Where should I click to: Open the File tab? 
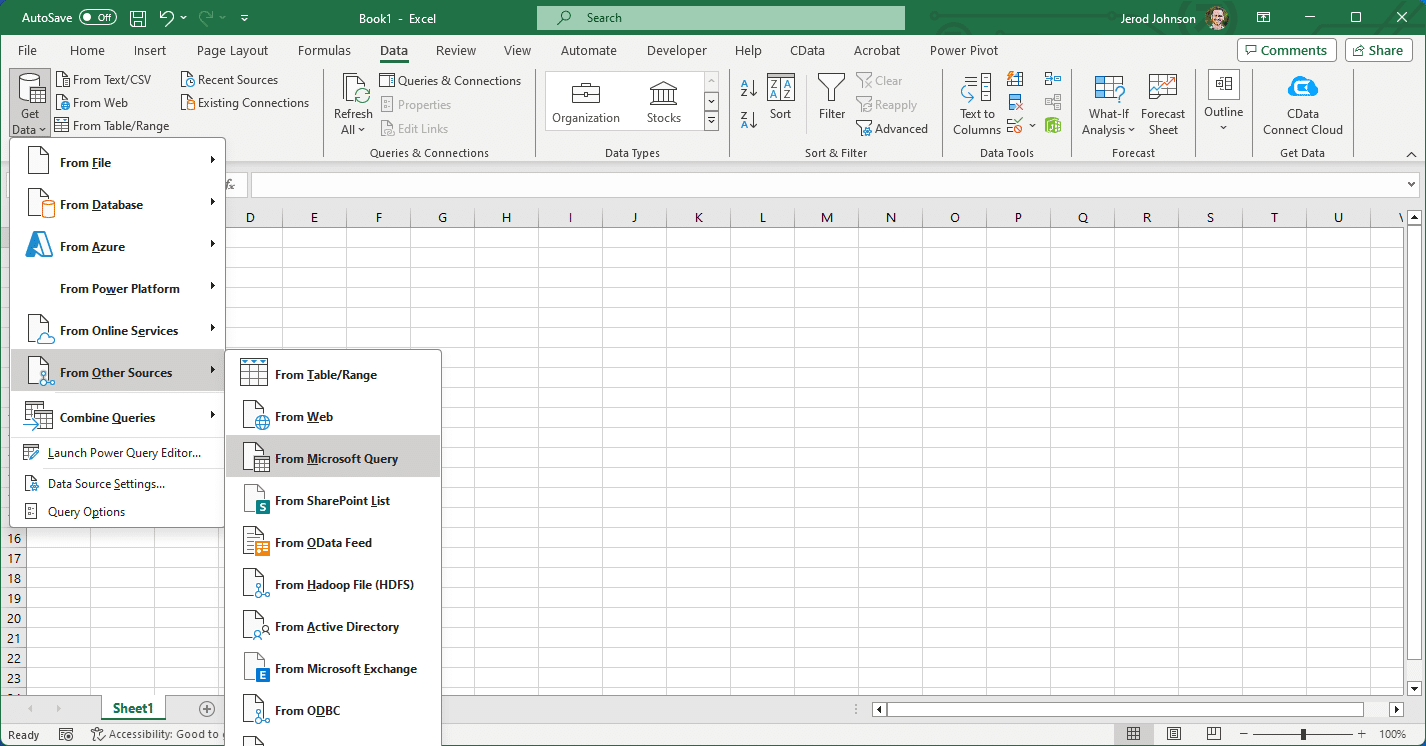coord(27,50)
